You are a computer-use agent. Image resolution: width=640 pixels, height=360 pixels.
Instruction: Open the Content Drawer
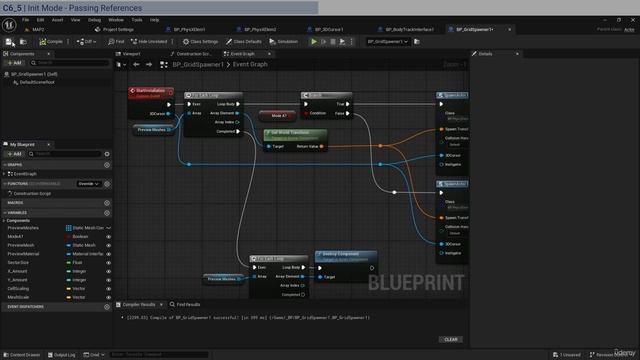coord(22,355)
